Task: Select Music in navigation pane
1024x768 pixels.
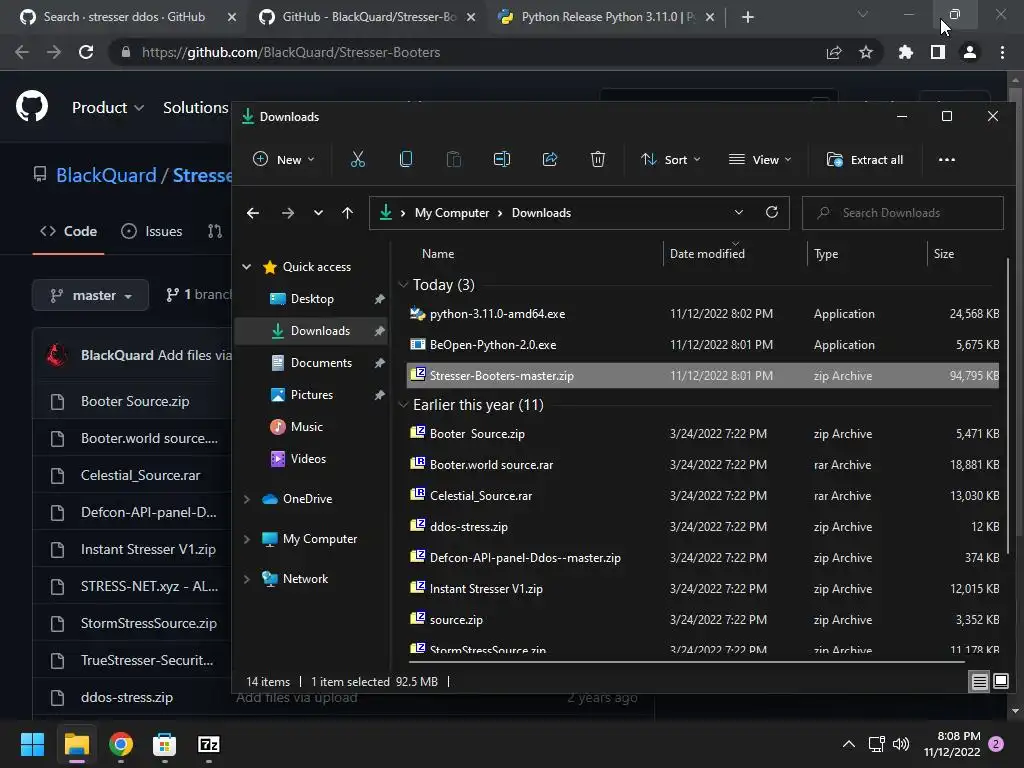Action: [x=306, y=426]
